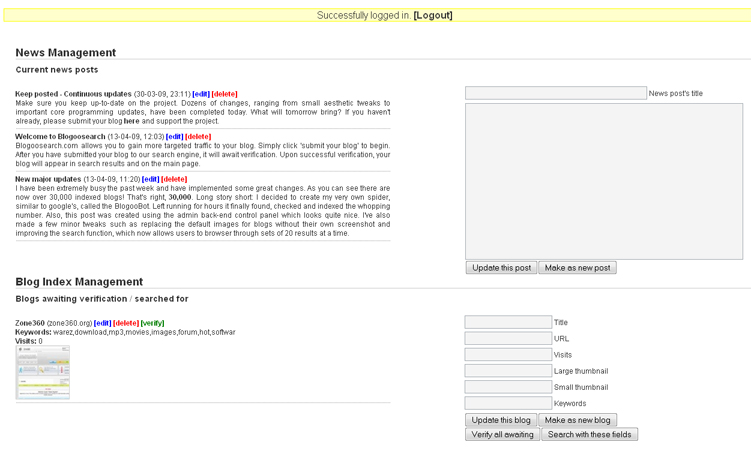Click the '(zone360.org)' URL text
The width and height of the screenshot is (751, 454).
(x=69, y=323)
